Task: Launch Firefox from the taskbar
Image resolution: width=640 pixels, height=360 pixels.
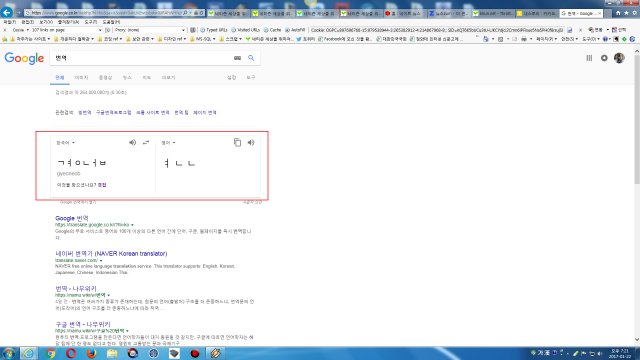Action: 92,353
